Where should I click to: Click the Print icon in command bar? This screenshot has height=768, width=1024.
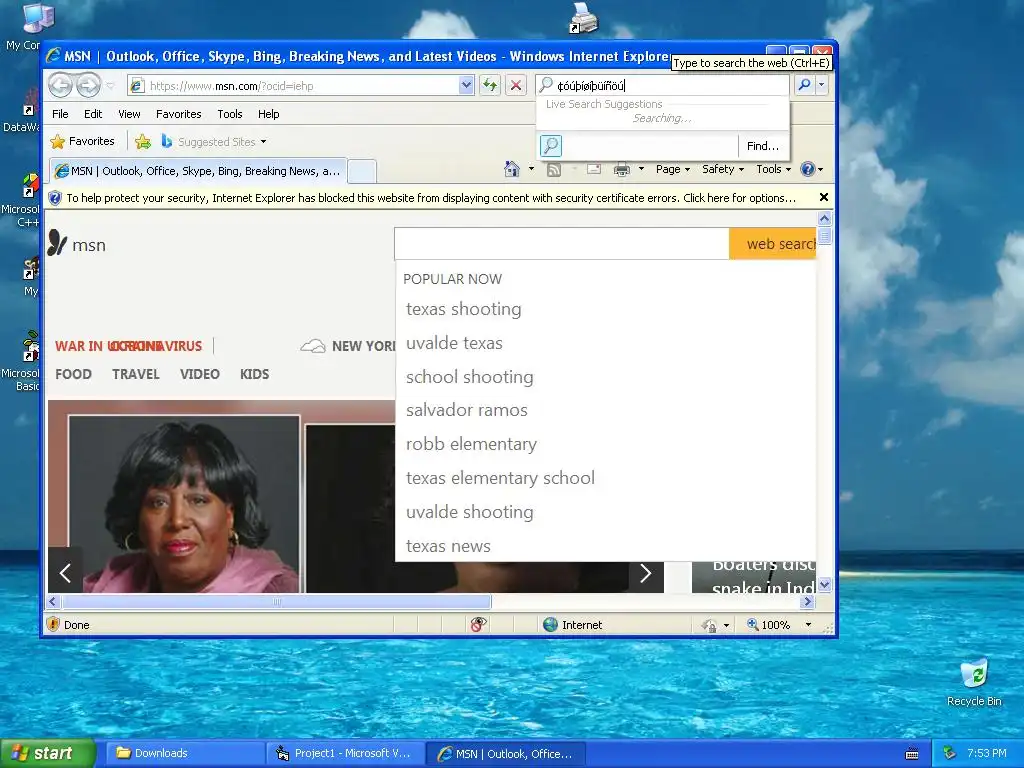pyautogui.click(x=622, y=170)
